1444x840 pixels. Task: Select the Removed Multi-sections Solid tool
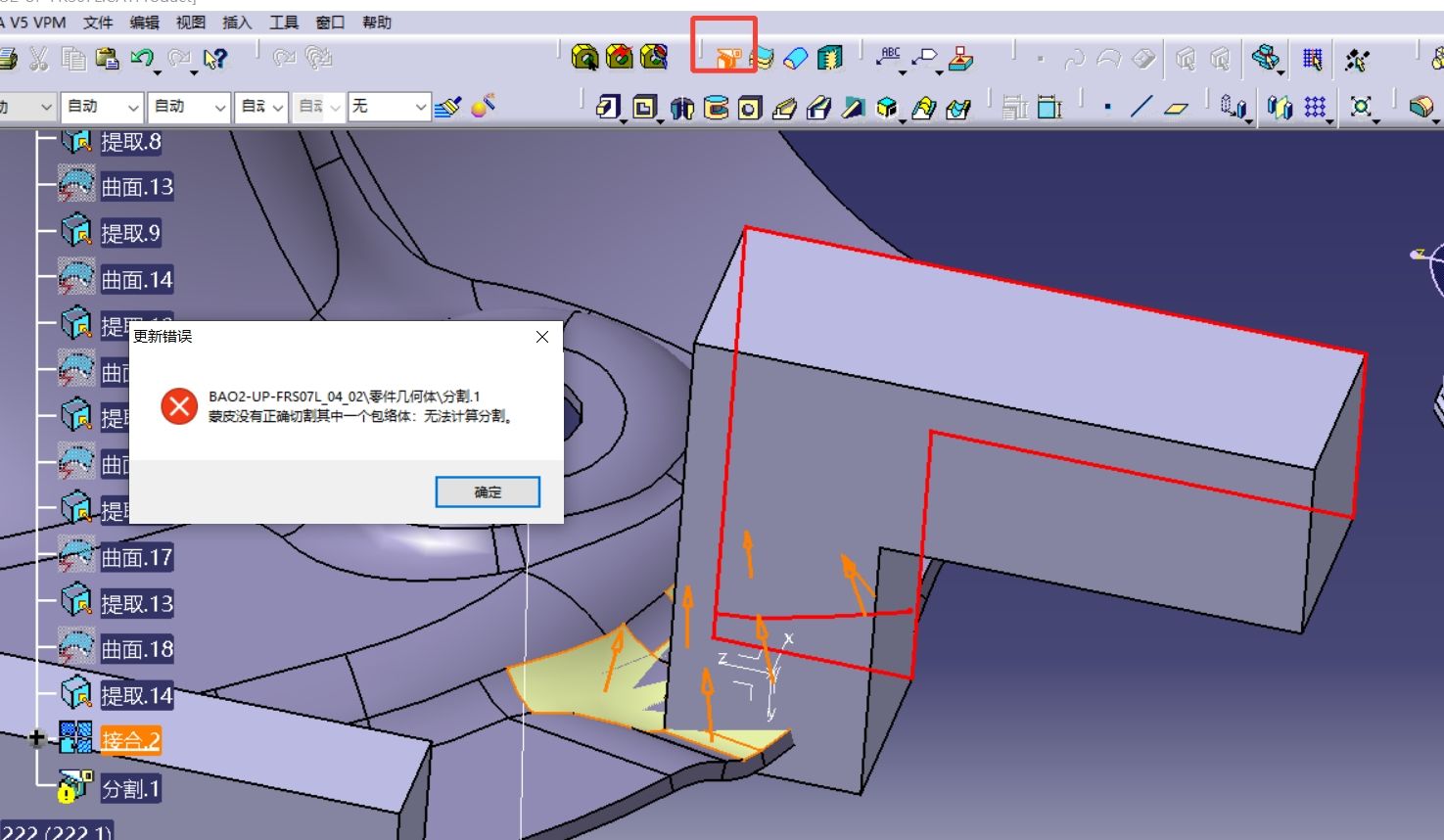pyautogui.click(x=958, y=108)
